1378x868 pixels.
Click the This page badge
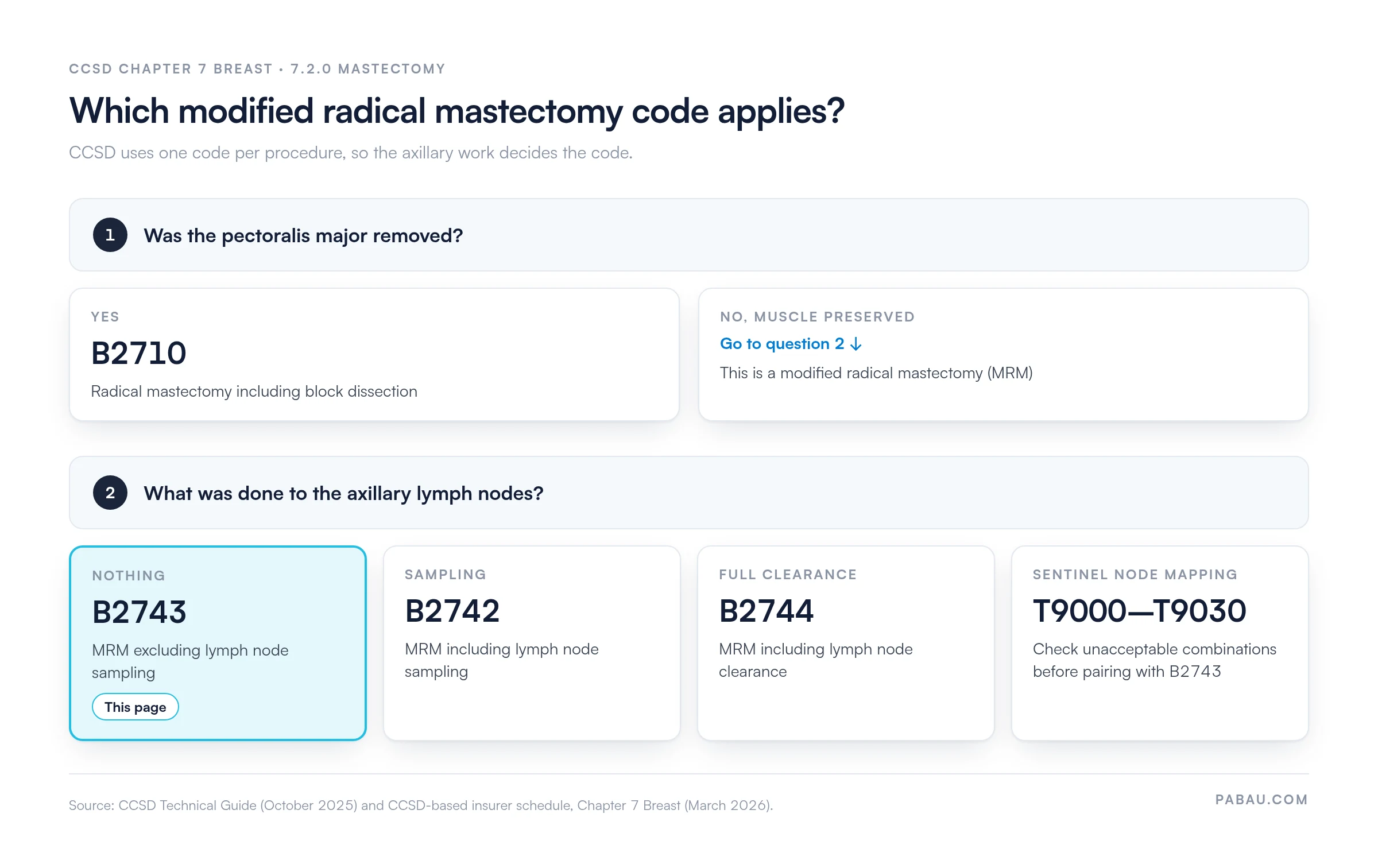tap(135, 707)
